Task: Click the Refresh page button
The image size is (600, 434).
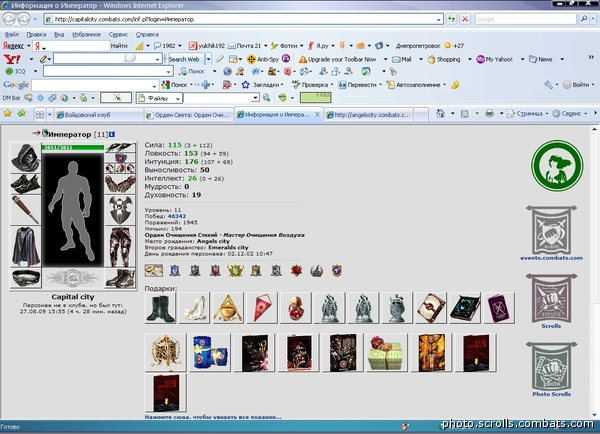Action: pyautogui.click(x=452, y=19)
